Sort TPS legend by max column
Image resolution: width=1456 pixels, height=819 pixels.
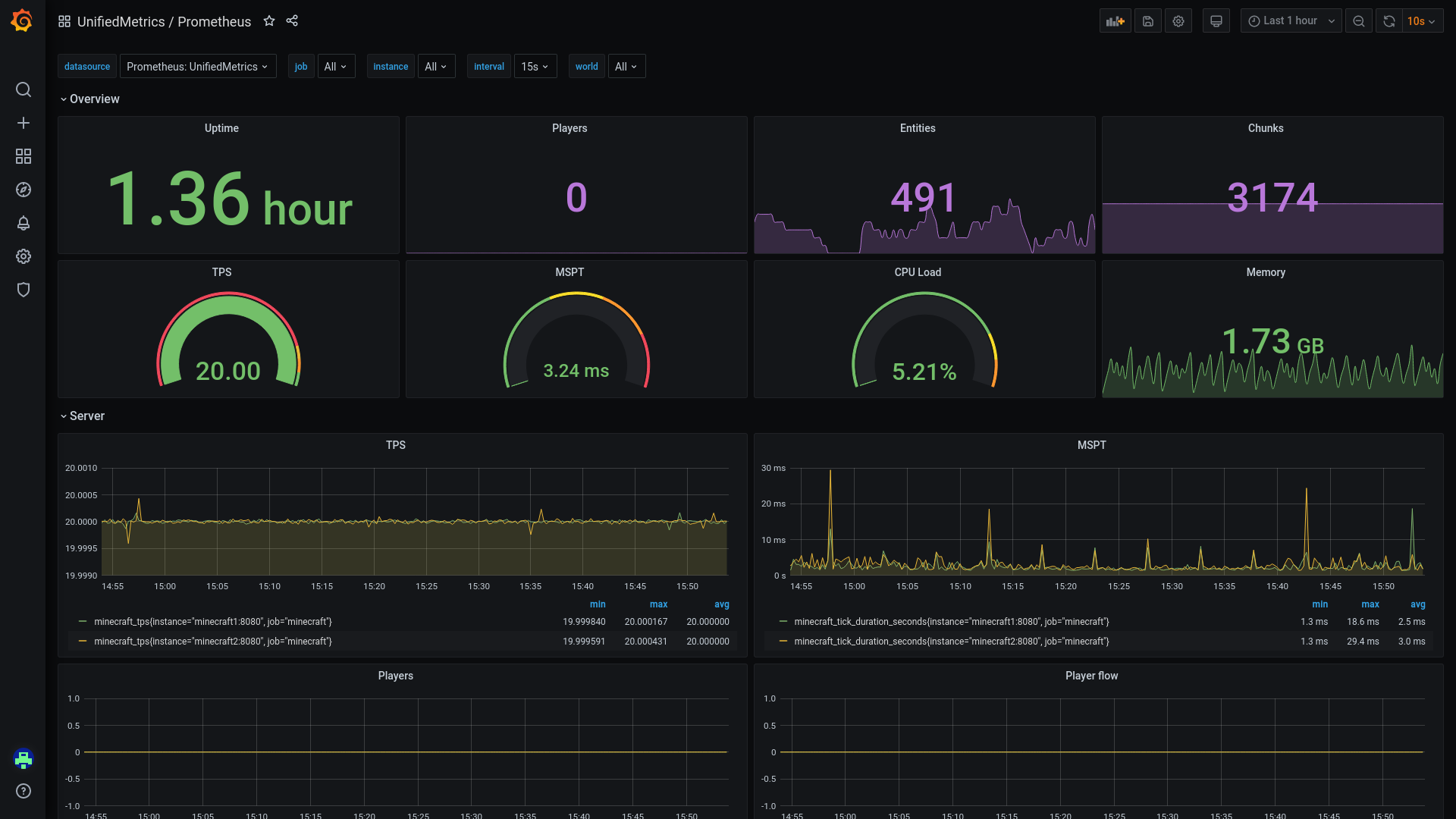pyautogui.click(x=658, y=604)
